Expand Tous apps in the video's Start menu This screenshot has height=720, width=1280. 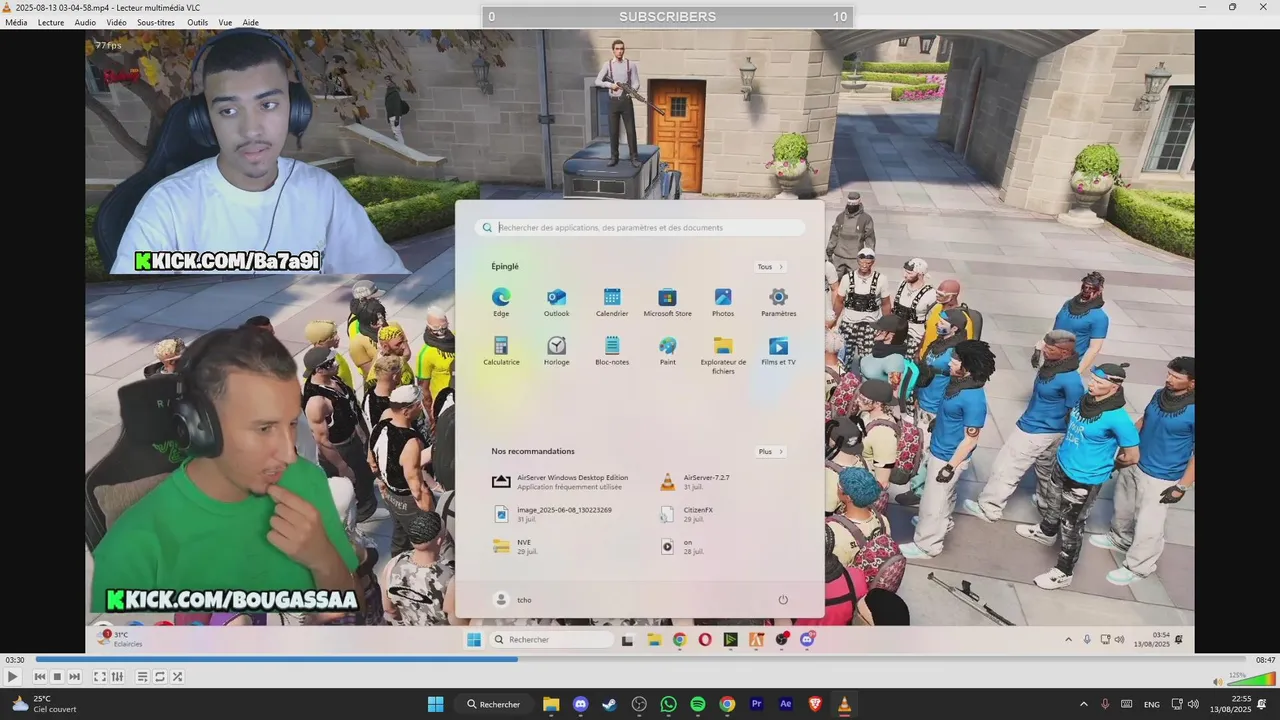click(770, 267)
